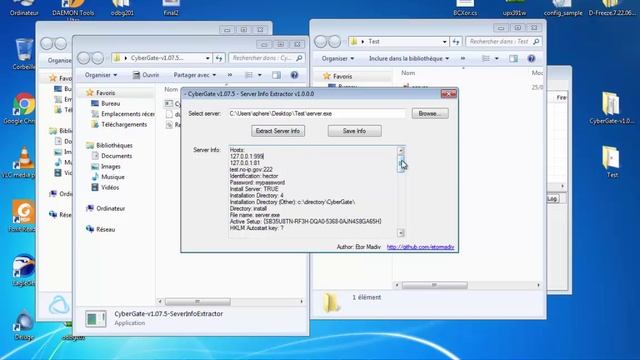Refresh the CyberGate folder window
The height and width of the screenshot is (360, 640).
(219, 58)
